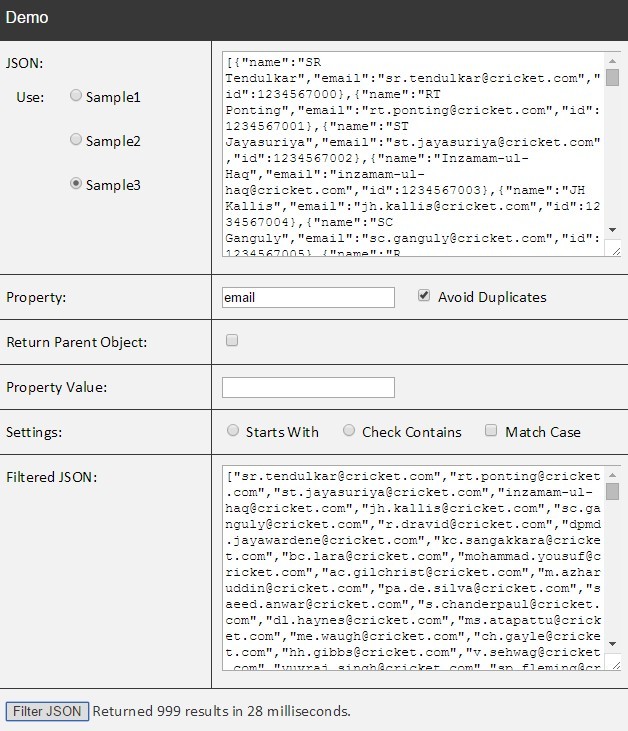Viewport: 628px width, 731px height.
Task: Select the Starts With radio option
Action: (x=233, y=431)
